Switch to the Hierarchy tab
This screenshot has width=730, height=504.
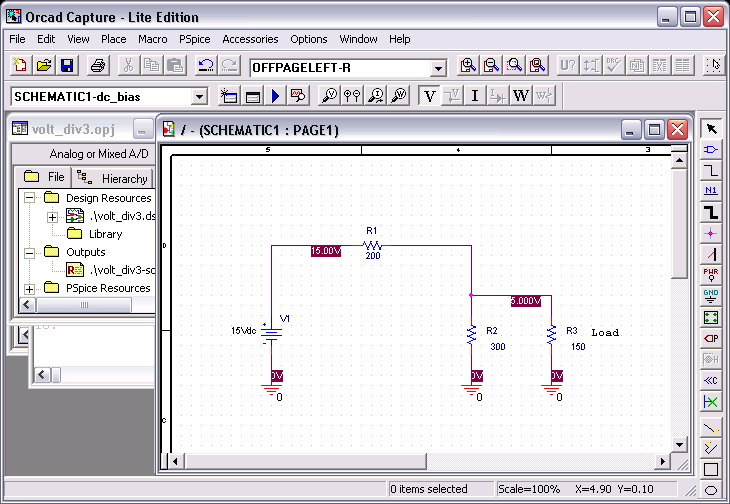coord(113,178)
